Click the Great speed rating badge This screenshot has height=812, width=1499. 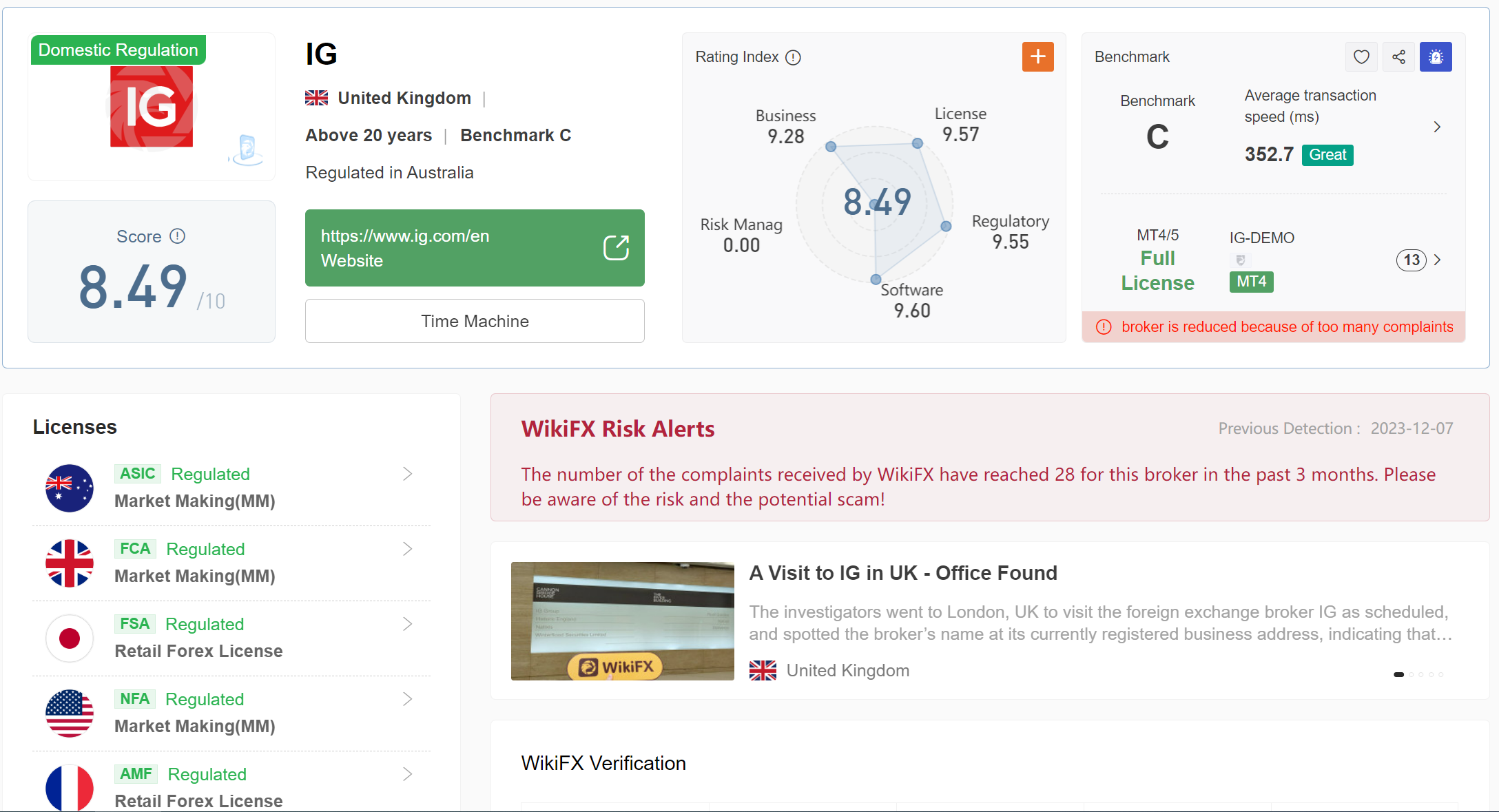[x=1327, y=155]
